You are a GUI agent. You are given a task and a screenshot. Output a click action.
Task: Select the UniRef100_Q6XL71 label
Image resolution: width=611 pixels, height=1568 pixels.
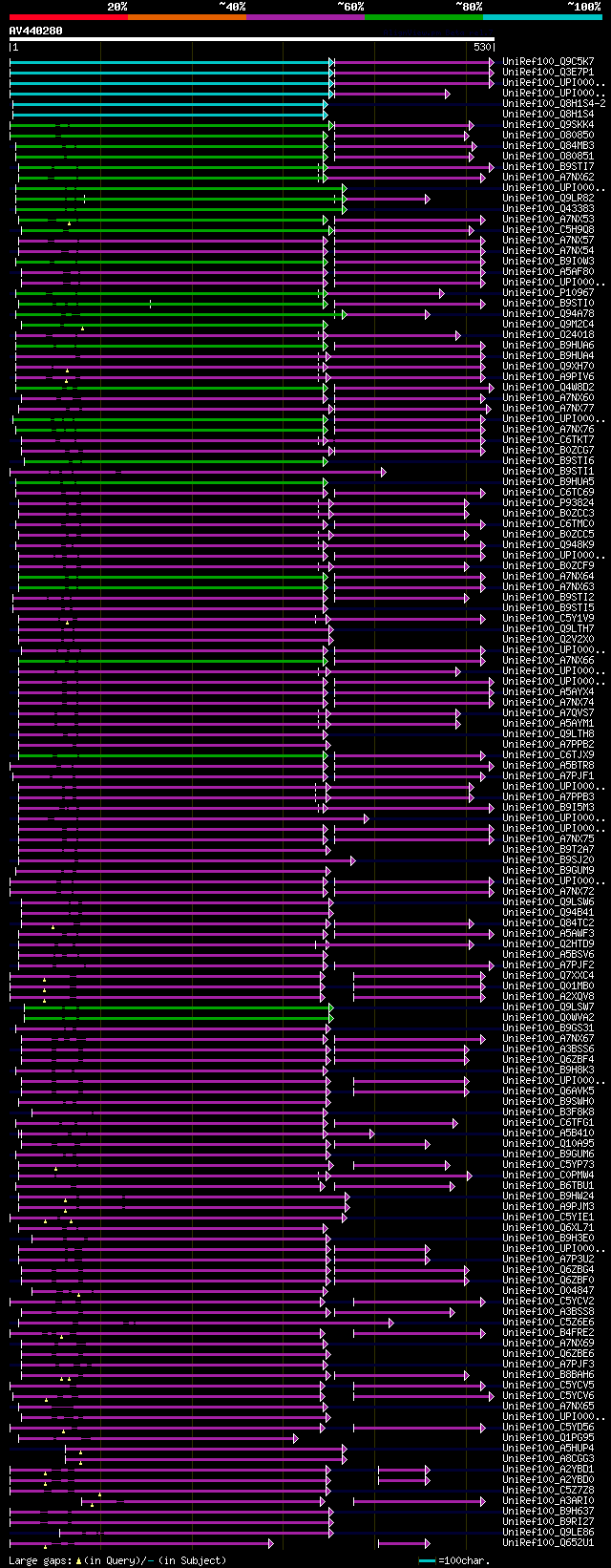548,1227
